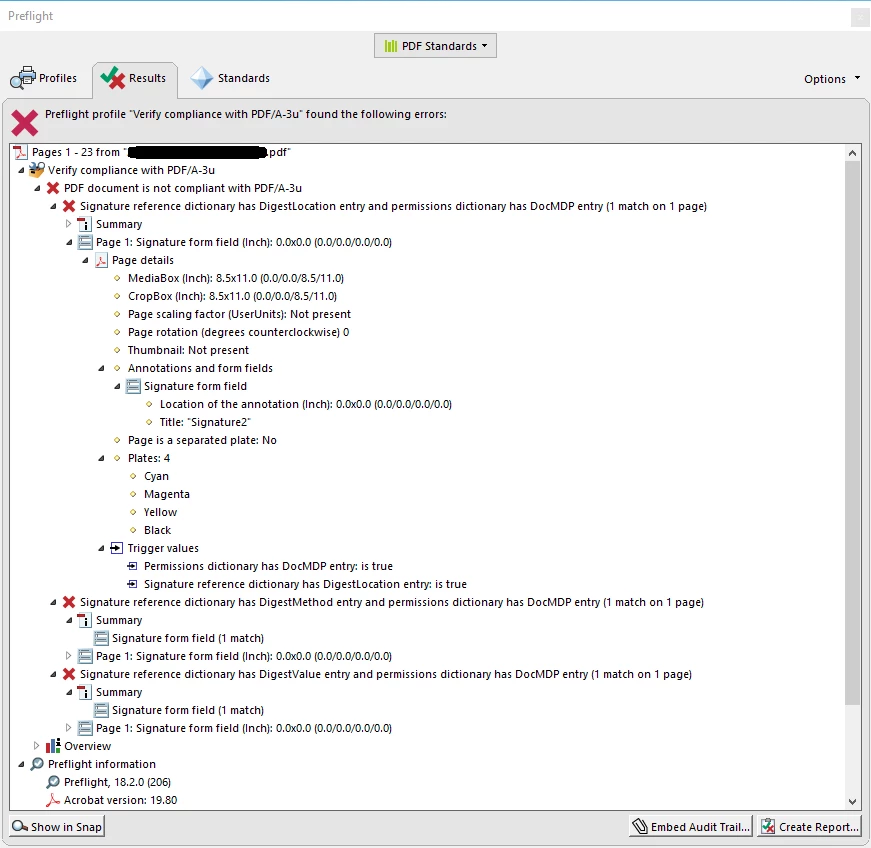The height and width of the screenshot is (848, 871).
Task: Close the Preflight window
Action: pyautogui.click(x=860, y=17)
